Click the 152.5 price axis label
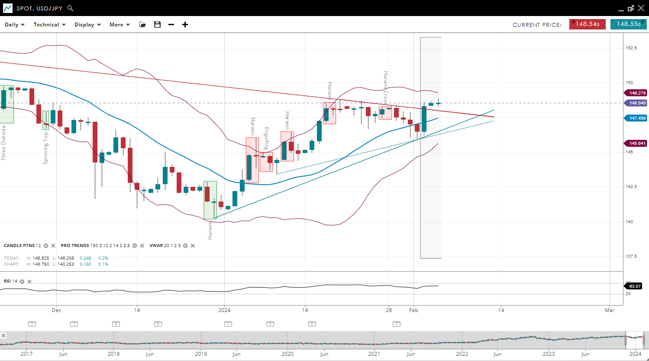Image resolution: width=649 pixels, height=361 pixels. pos(632,48)
